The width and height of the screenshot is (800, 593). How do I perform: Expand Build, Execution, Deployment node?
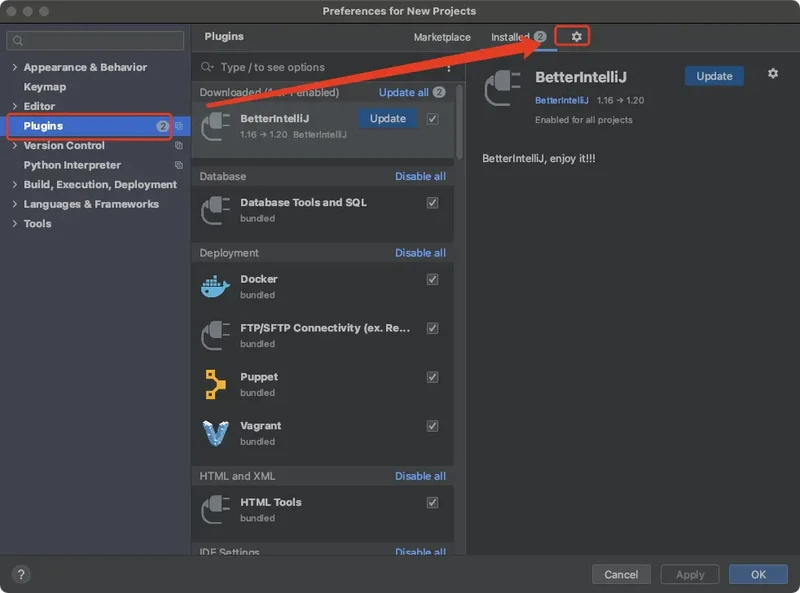coord(14,185)
